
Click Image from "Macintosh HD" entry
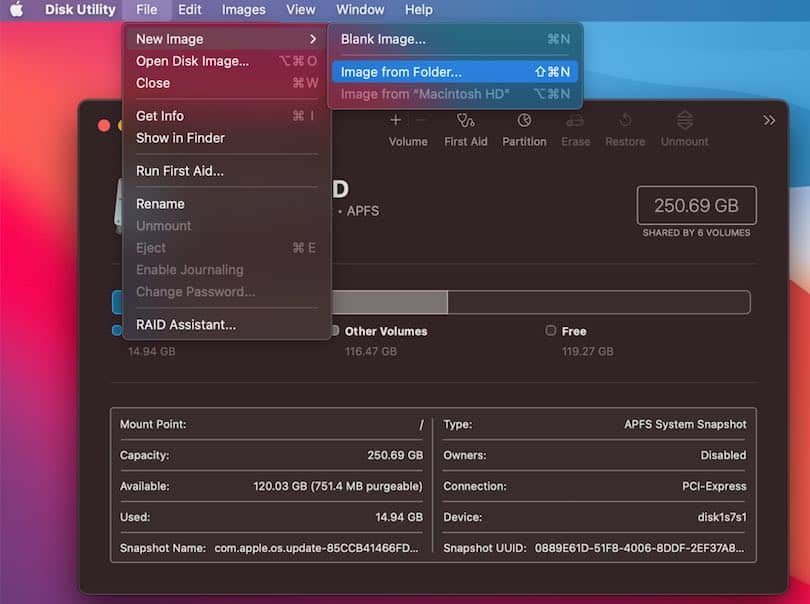[x=455, y=94]
